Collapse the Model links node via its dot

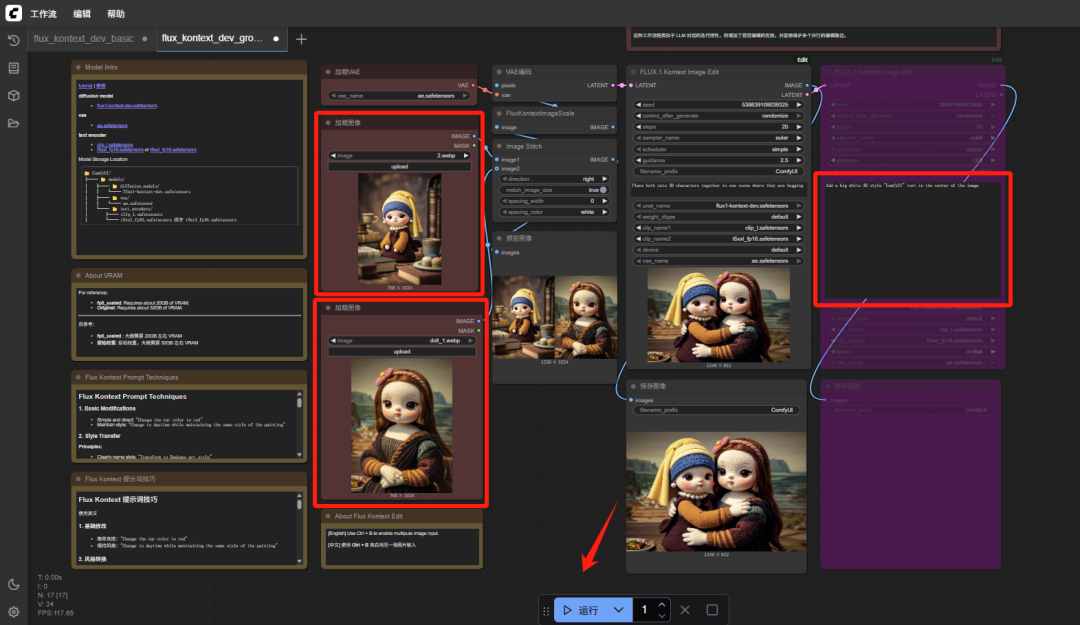coord(79,67)
